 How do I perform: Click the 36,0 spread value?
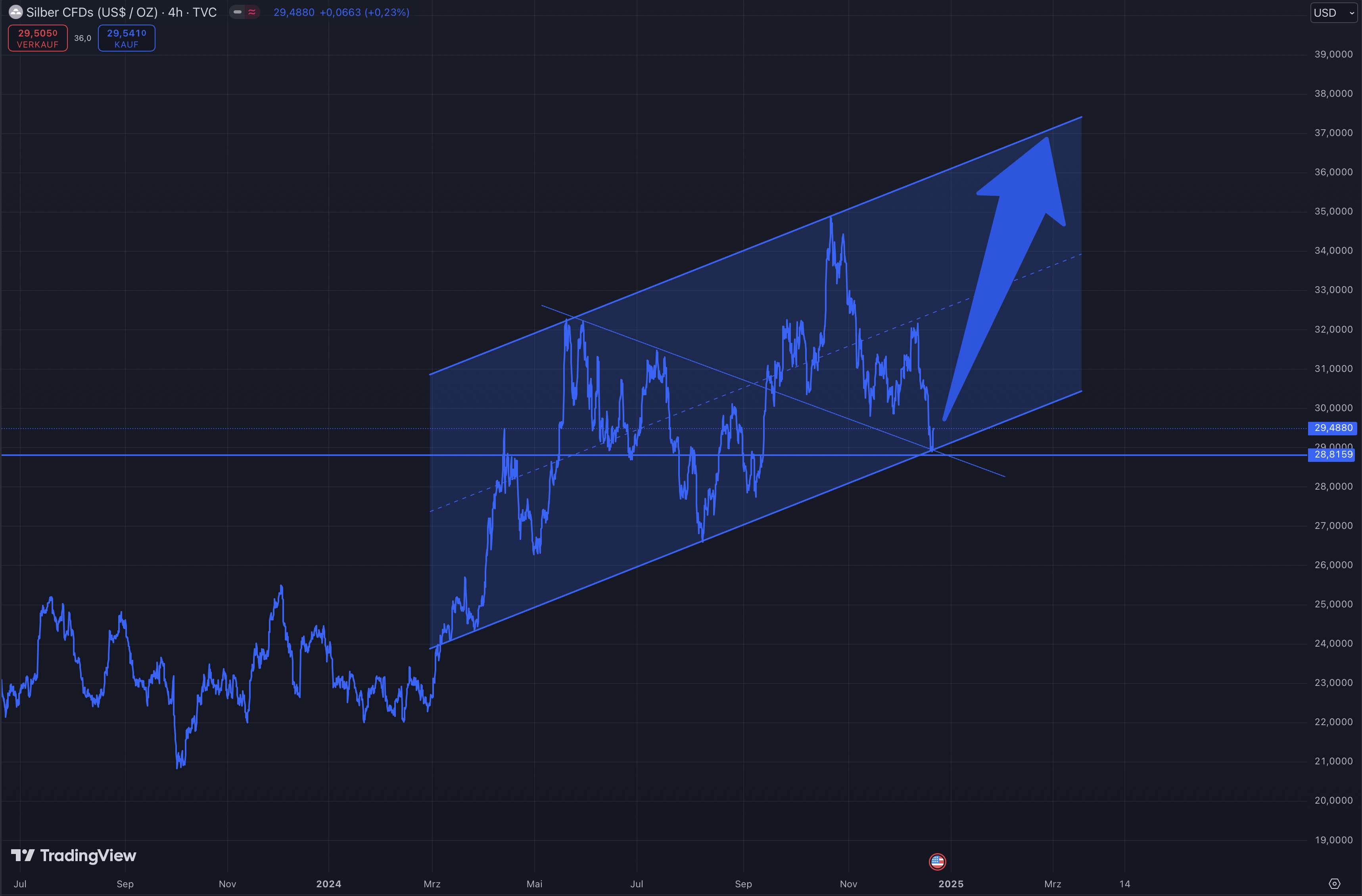[x=82, y=38]
